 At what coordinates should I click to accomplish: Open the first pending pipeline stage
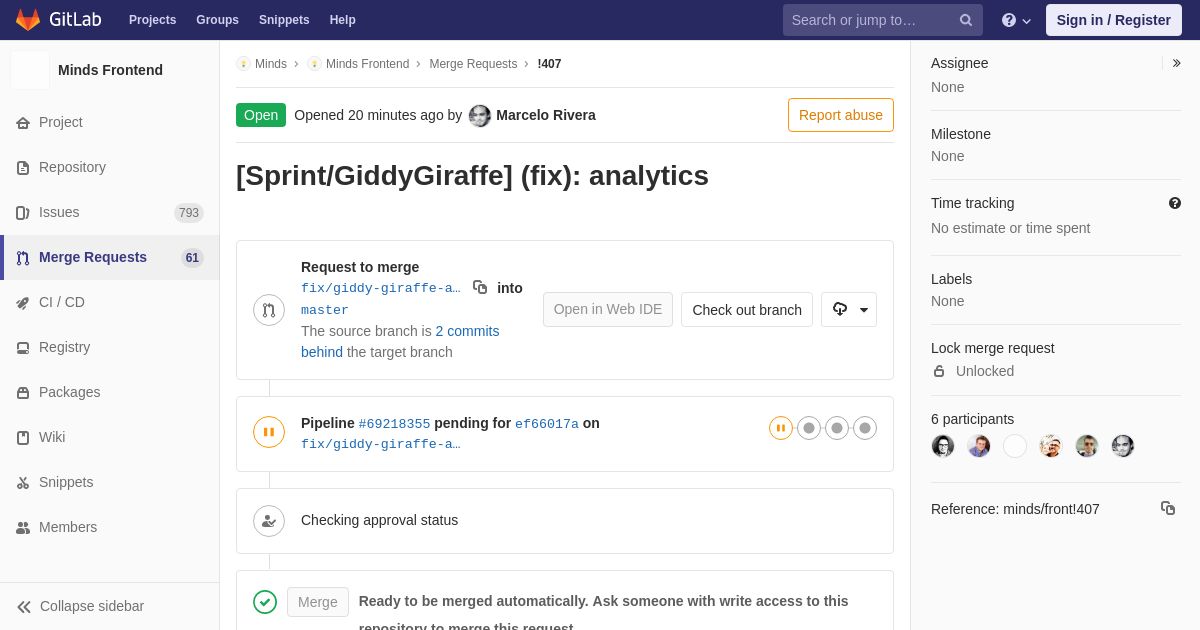pyautogui.click(x=781, y=428)
